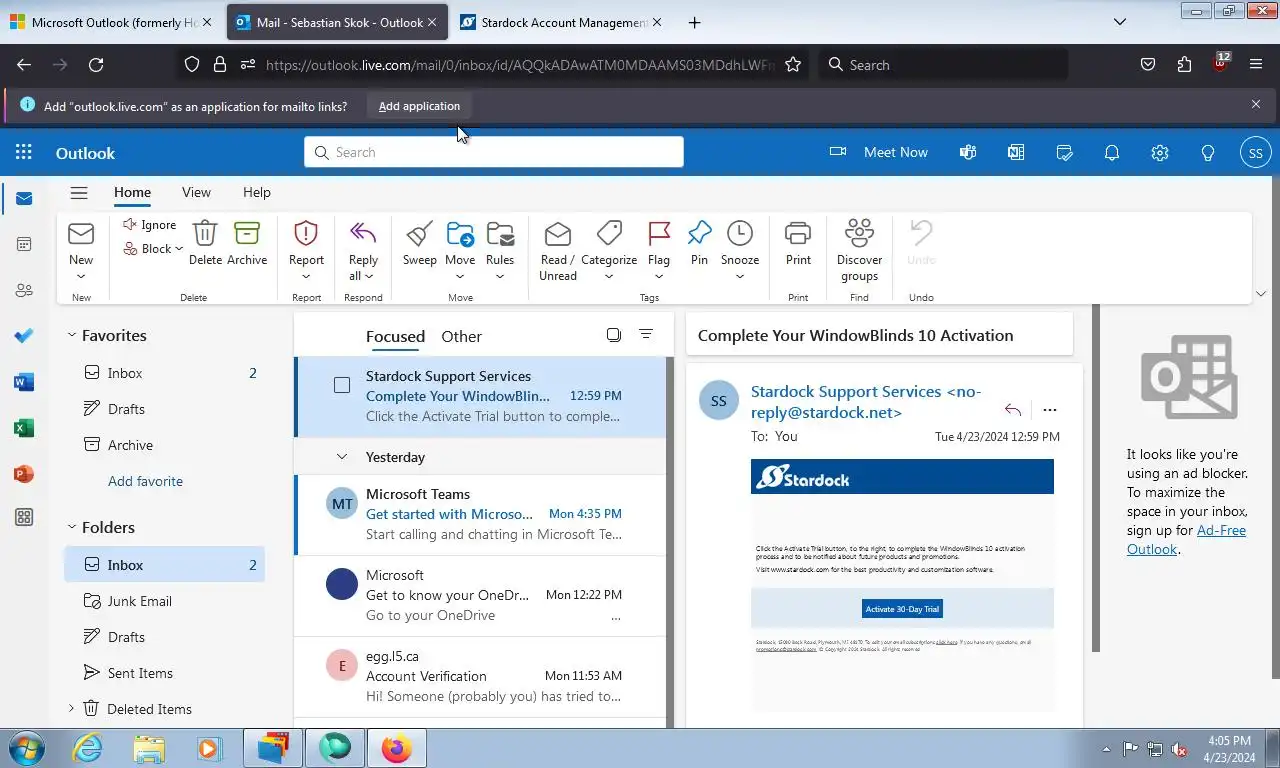Open Outlook settings gear
Image resolution: width=1280 pixels, height=768 pixels.
[1160, 152]
